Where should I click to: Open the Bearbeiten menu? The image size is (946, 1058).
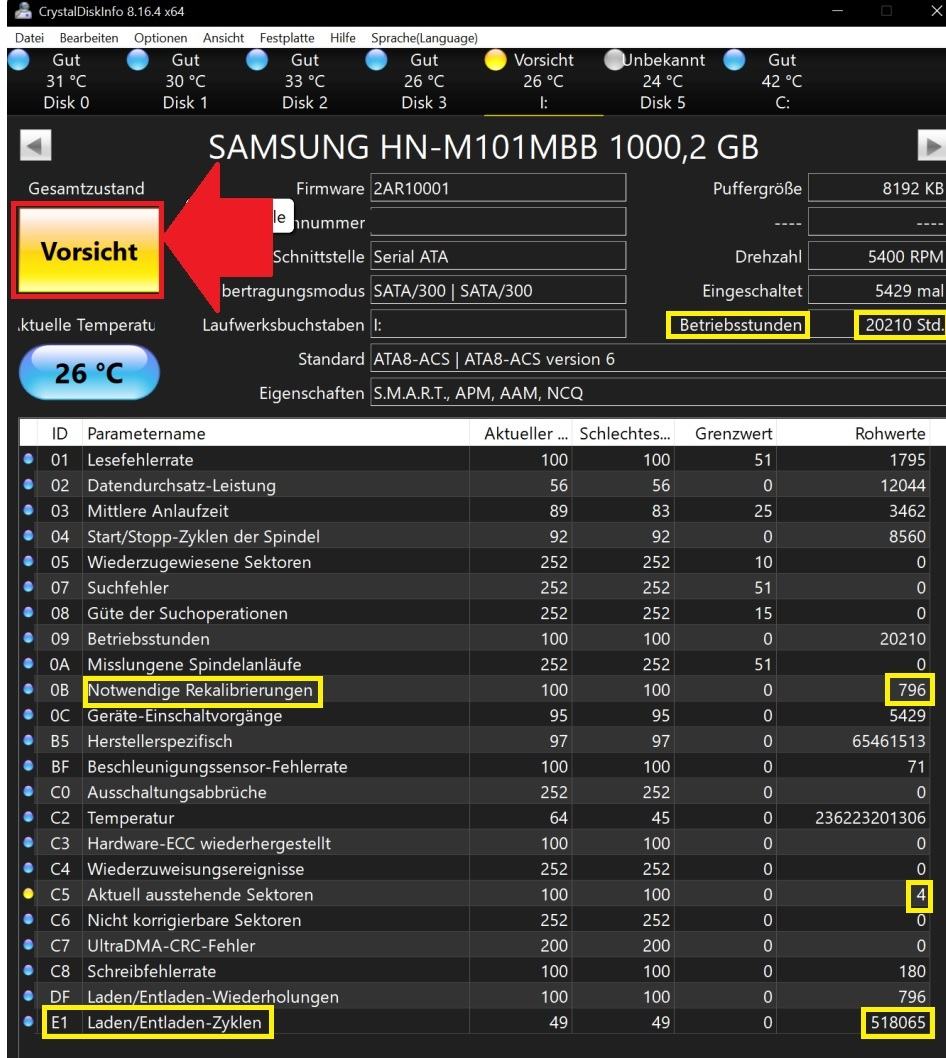point(88,38)
